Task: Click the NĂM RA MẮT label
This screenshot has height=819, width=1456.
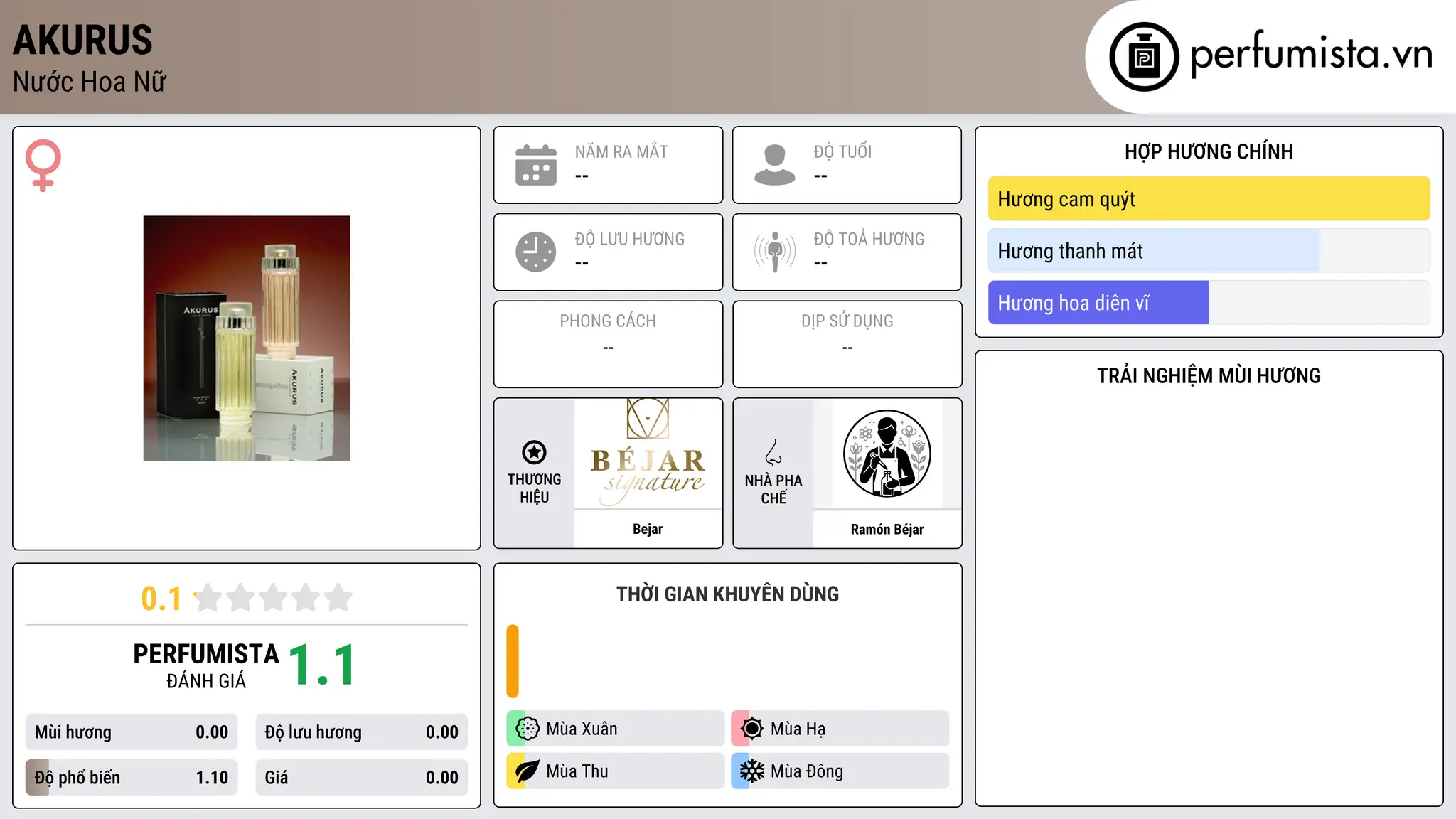Action: point(621,151)
